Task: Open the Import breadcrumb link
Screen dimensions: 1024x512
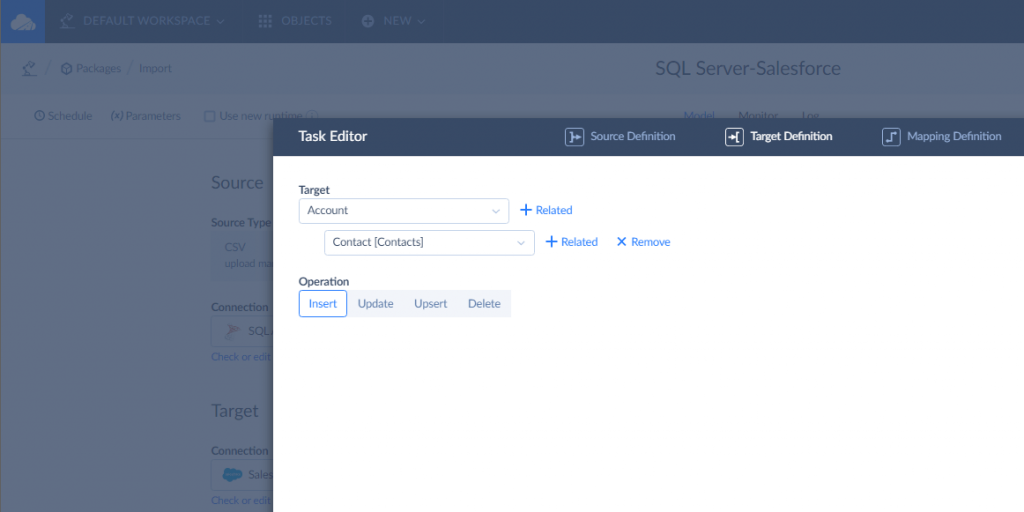Action: [155, 68]
